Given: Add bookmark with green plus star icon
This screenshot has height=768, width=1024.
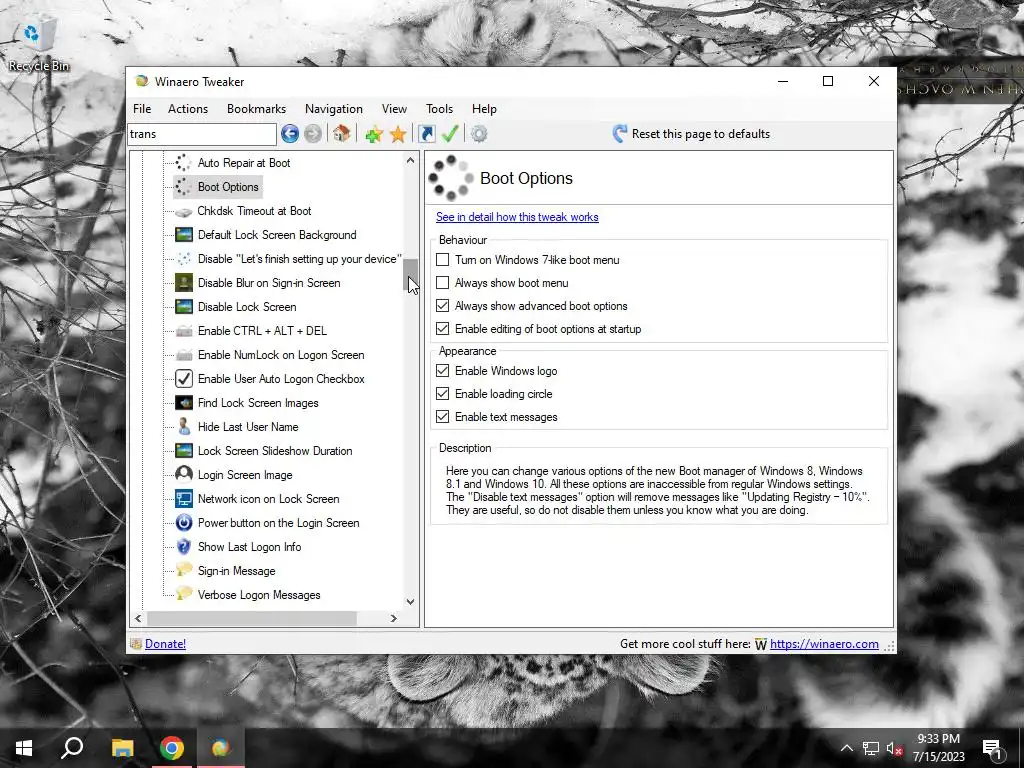Looking at the screenshot, I should click(x=374, y=135).
